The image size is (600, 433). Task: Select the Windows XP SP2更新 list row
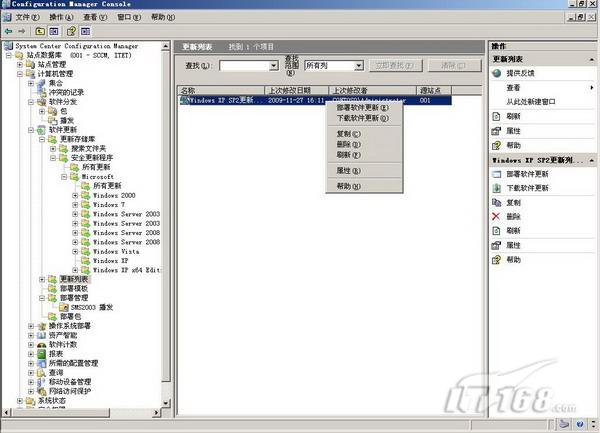[315, 100]
